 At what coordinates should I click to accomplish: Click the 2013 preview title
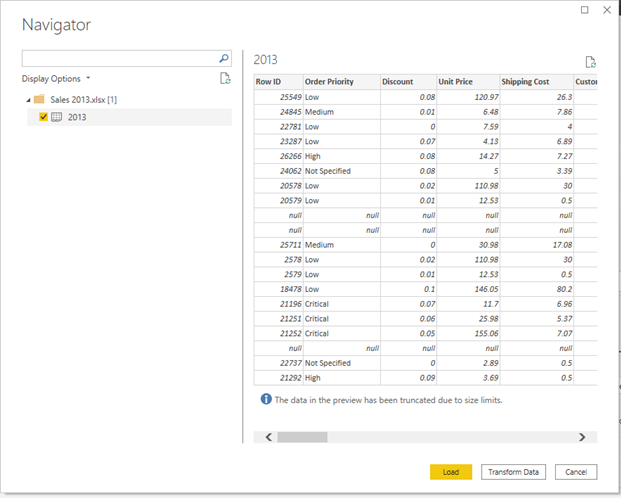point(265,60)
